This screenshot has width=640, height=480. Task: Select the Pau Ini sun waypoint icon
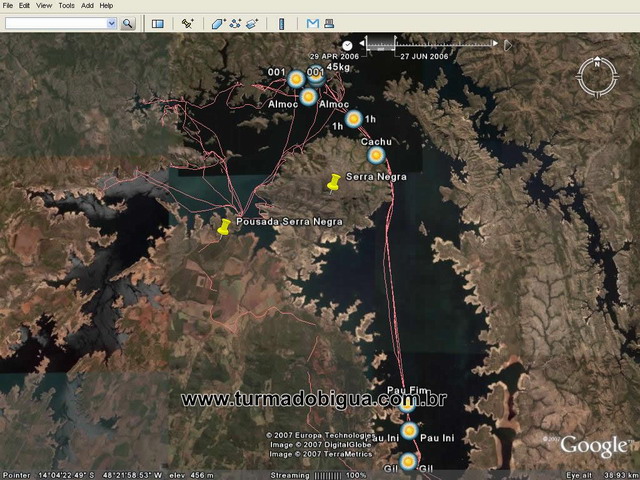pyautogui.click(x=409, y=431)
